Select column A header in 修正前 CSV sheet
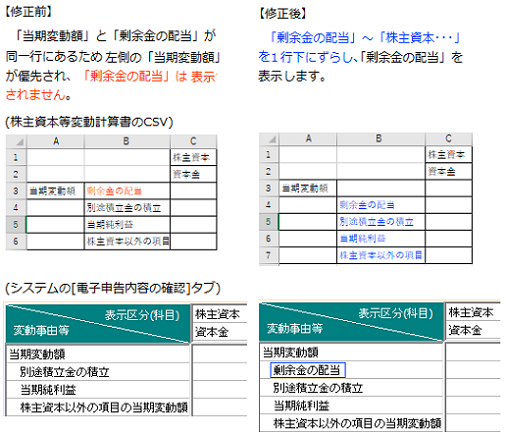 [55, 141]
